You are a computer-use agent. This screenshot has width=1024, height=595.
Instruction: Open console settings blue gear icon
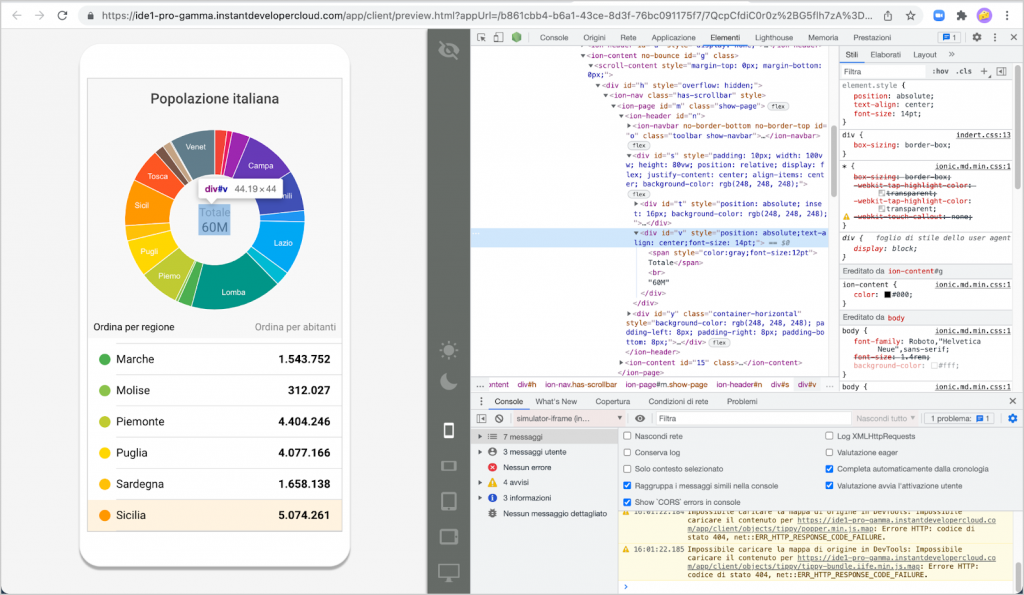click(x=1013, y=418)
